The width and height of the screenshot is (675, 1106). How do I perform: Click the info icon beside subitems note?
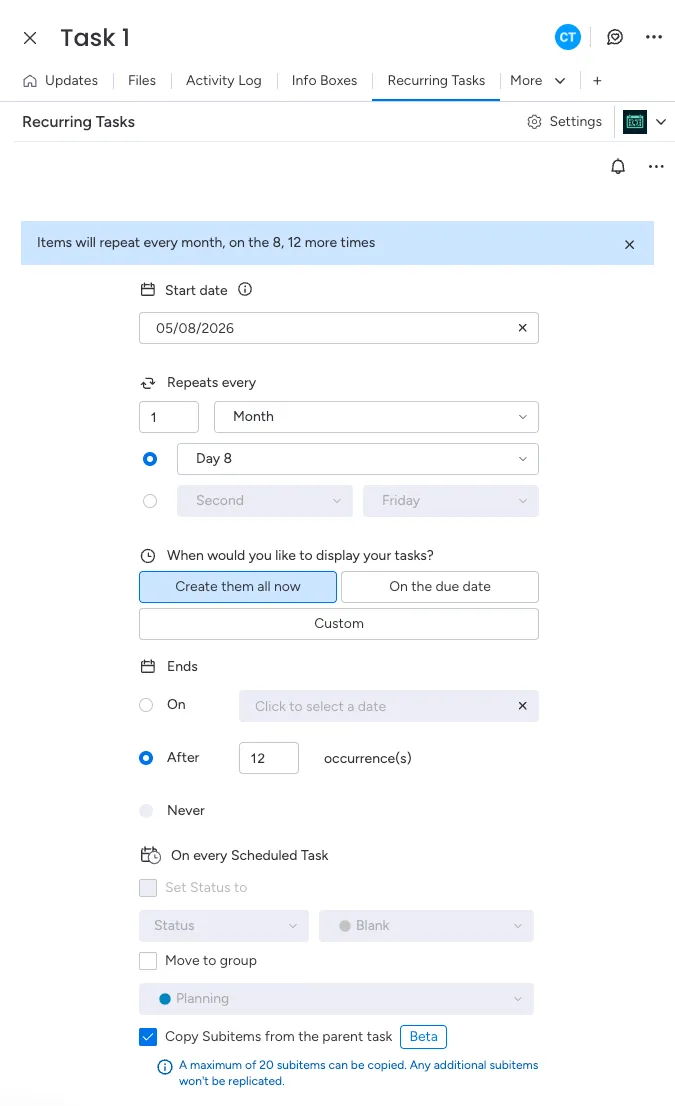(x=164, y=1066)
